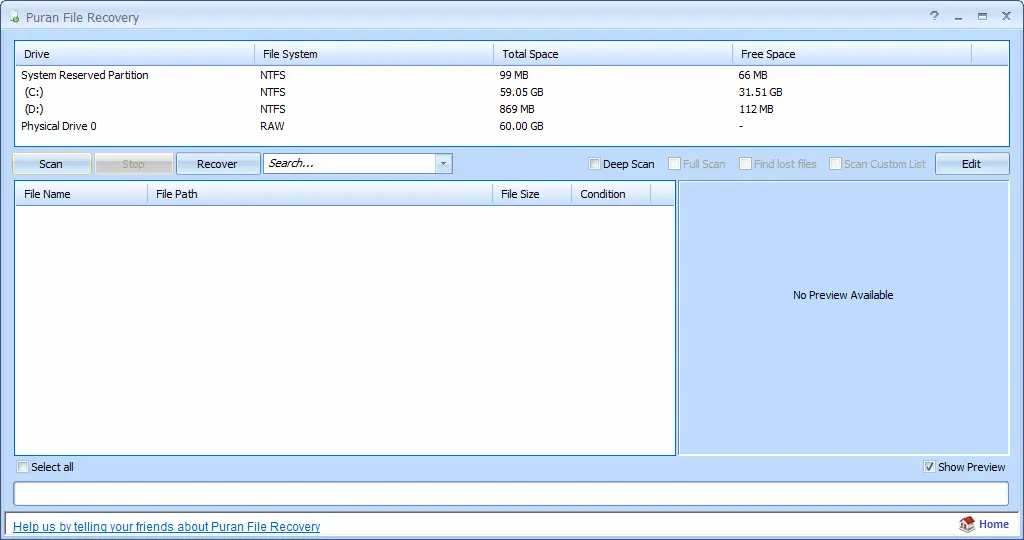Expand the Search dropdown arrow
The height and width of the screenshot is (540, 1024).
click(x=443, y=164)
